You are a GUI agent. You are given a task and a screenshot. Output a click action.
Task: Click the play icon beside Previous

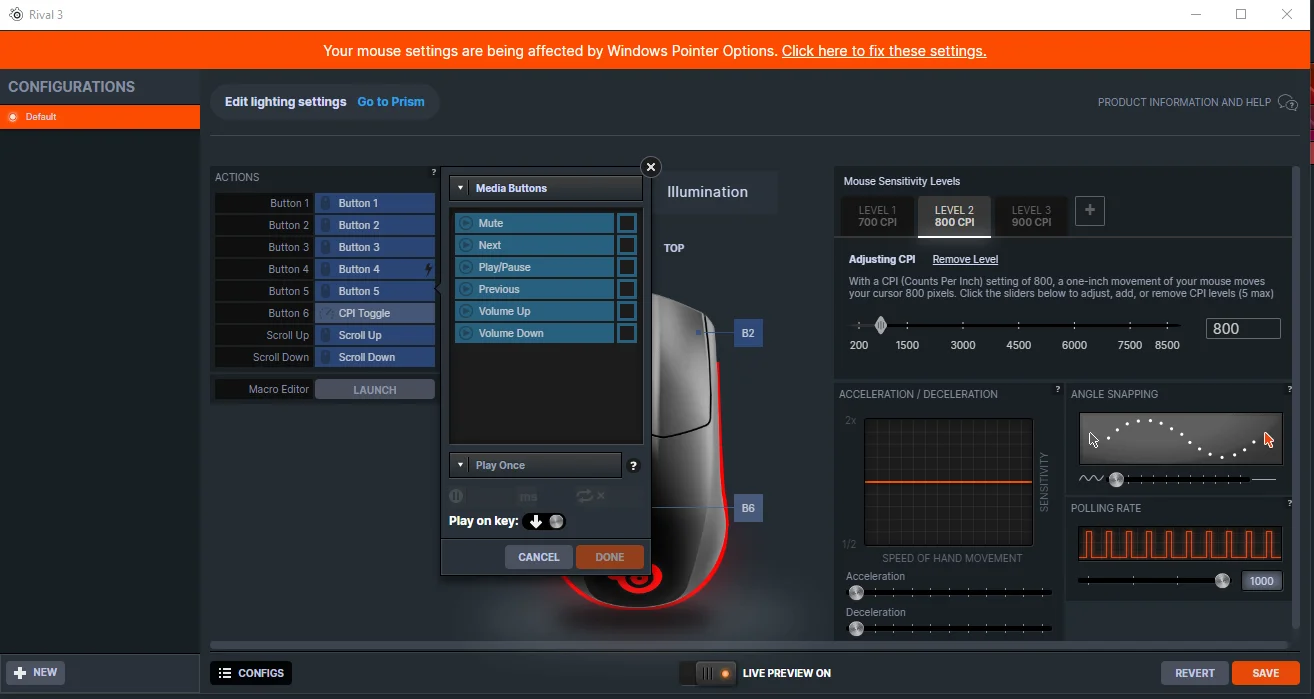(x=465, y=289)
